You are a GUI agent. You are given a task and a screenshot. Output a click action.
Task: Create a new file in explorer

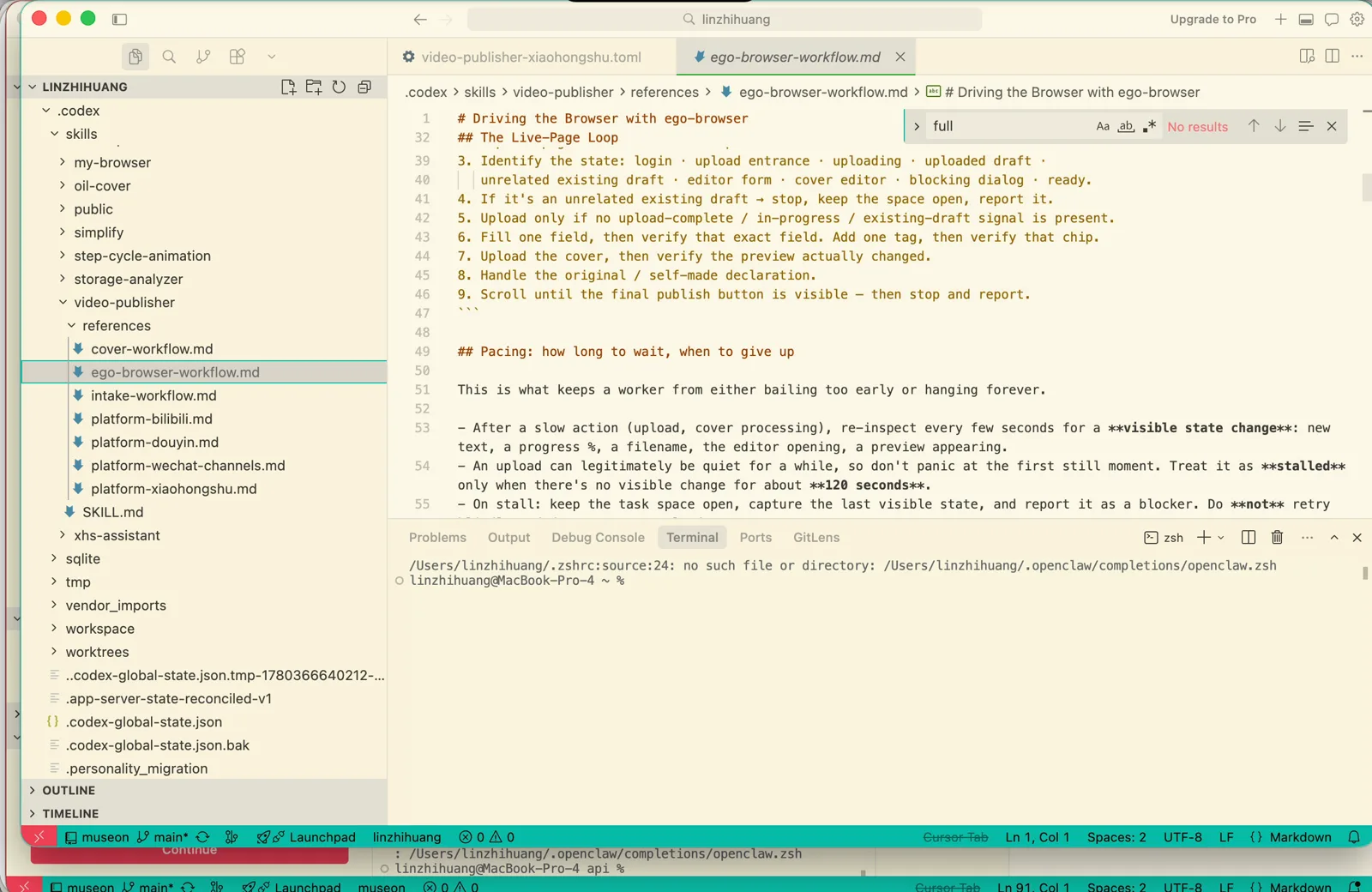288,87
